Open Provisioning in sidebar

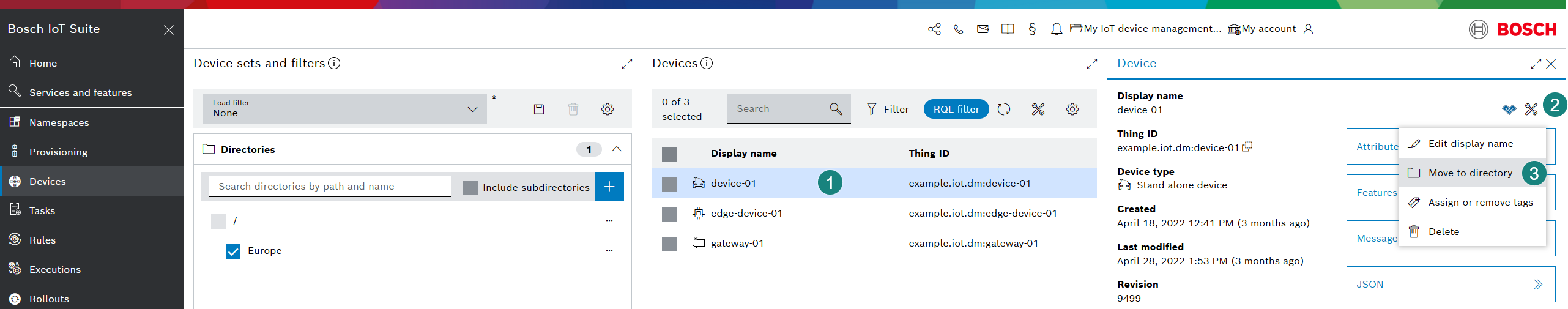[92, 152]
